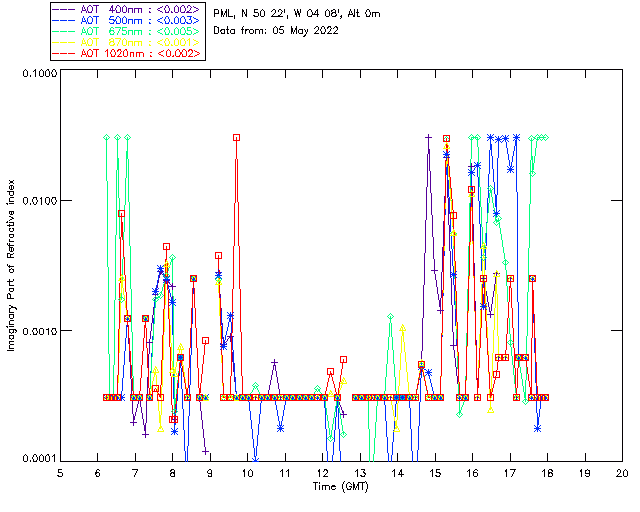Click the green diamond peak near 13.8 hours
Viewport: 640px width, 512px height.
[x=391, y=316]
